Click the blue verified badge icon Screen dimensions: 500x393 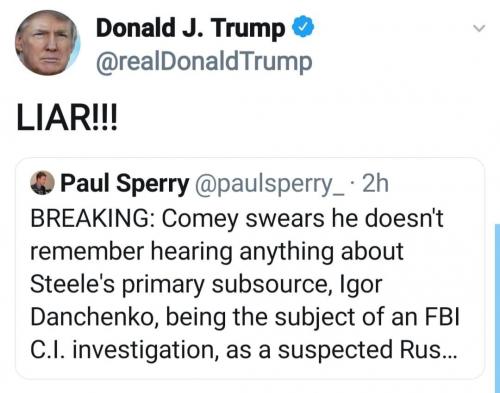click(303, 28)
